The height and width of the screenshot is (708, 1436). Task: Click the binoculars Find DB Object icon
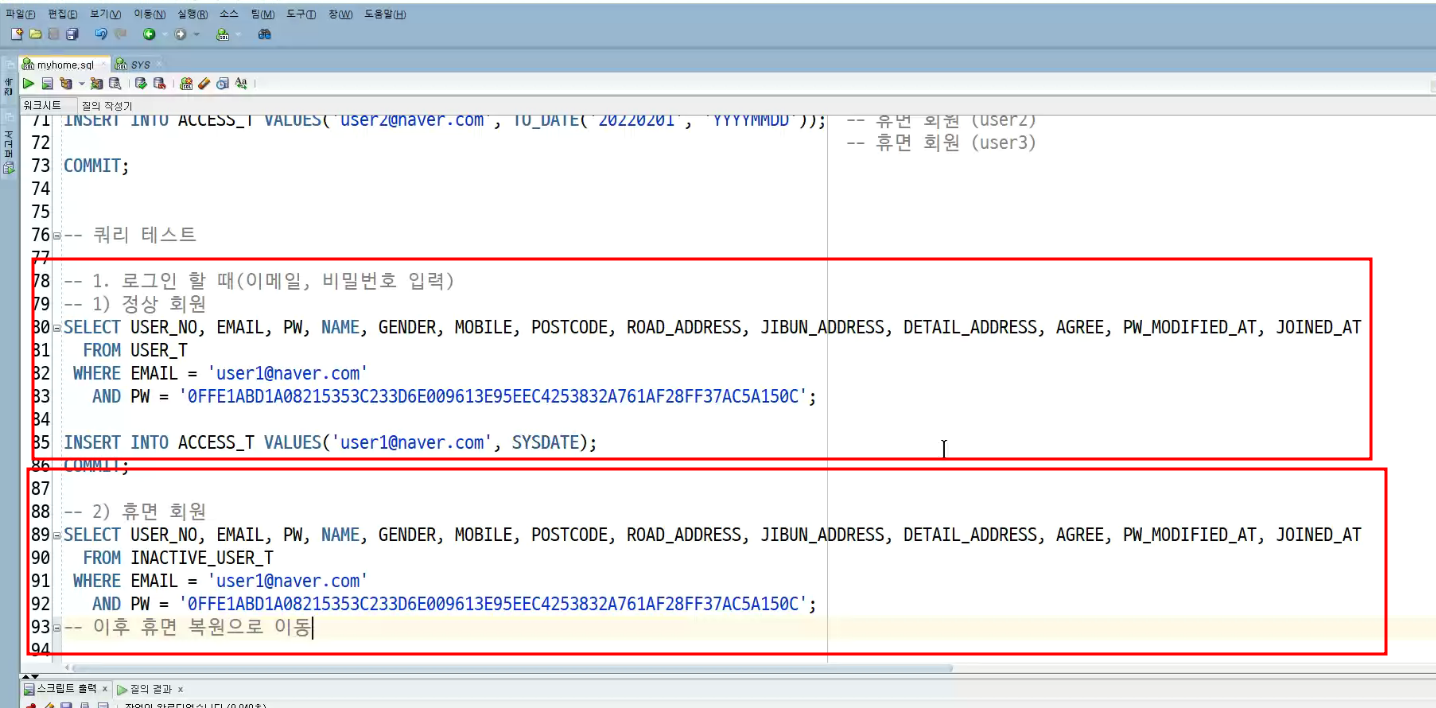[264, 34]
